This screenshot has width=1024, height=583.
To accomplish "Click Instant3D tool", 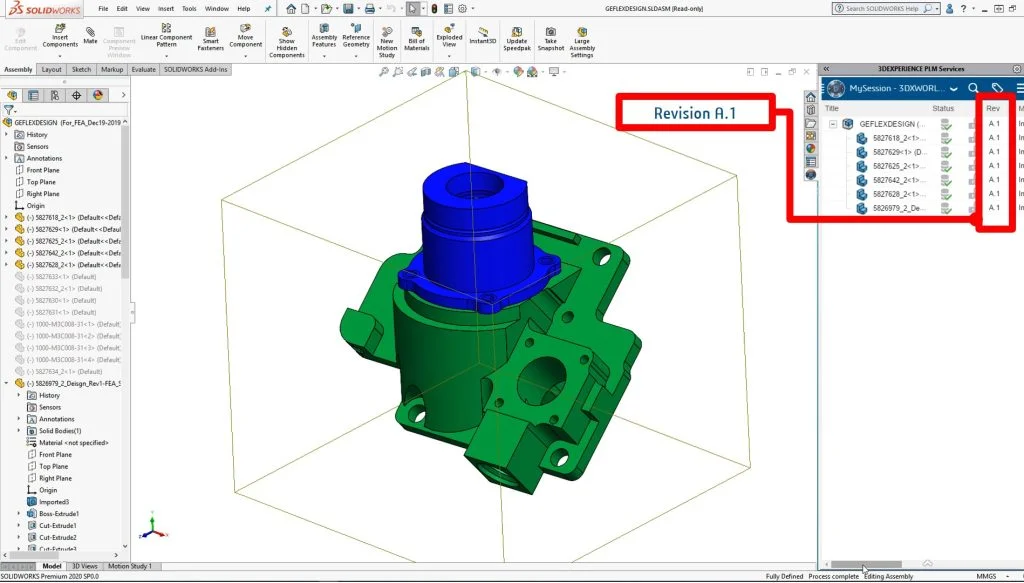I will click(483, 37).
